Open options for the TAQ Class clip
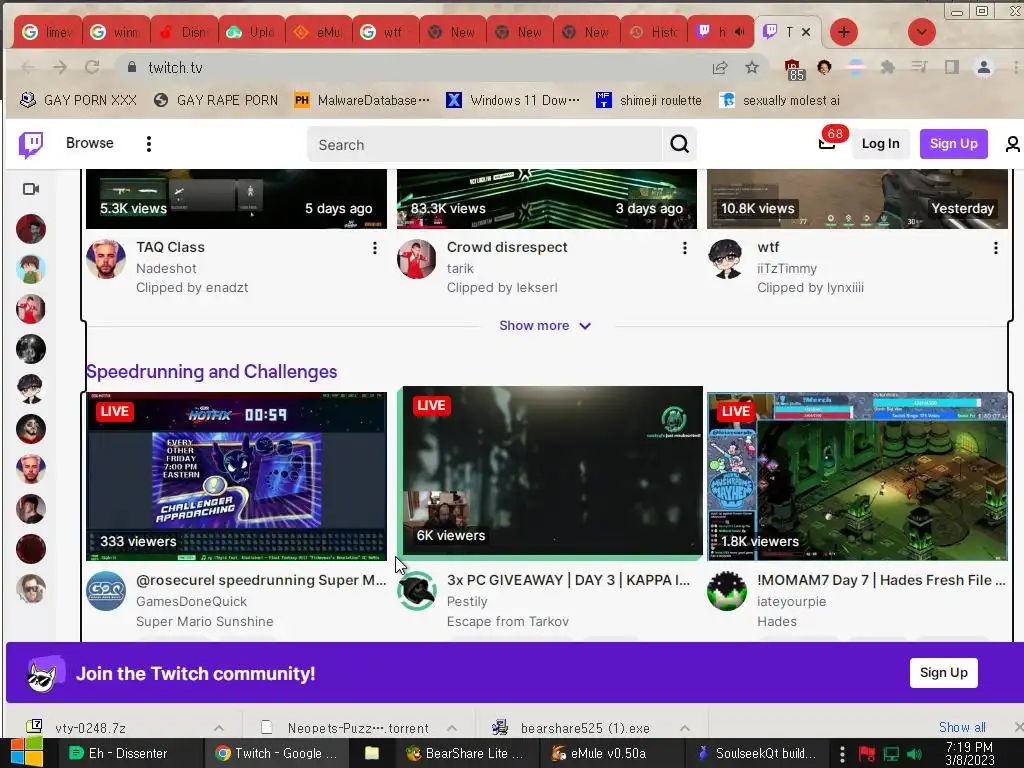The image size is (1024, 768). click(x=374, y=248)
